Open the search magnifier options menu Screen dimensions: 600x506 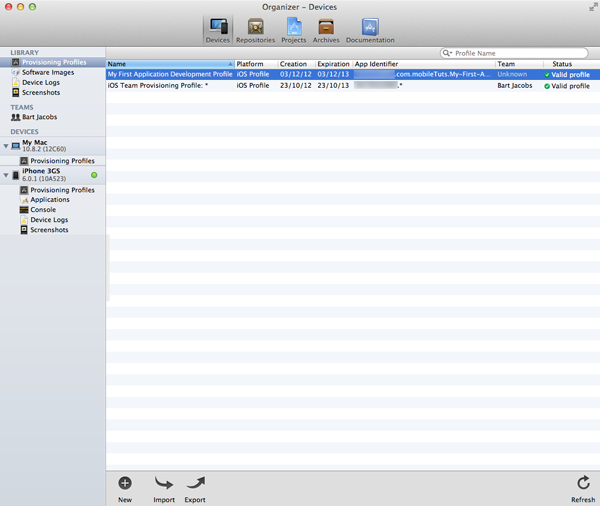point(447,53)
